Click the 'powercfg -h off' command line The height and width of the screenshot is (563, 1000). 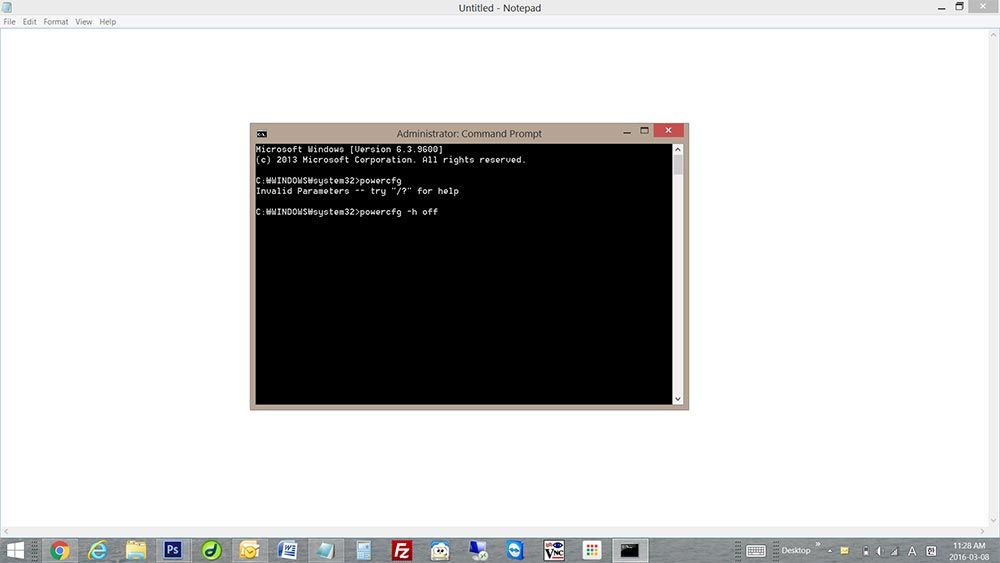[x=347, y=212]
